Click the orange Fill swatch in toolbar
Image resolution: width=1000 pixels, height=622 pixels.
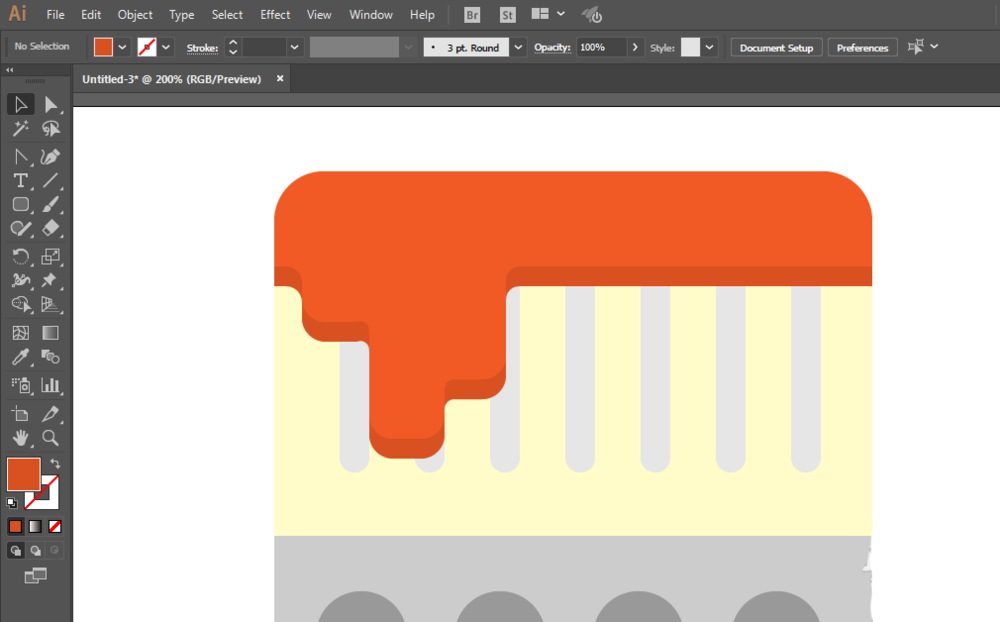click(24, 474)
